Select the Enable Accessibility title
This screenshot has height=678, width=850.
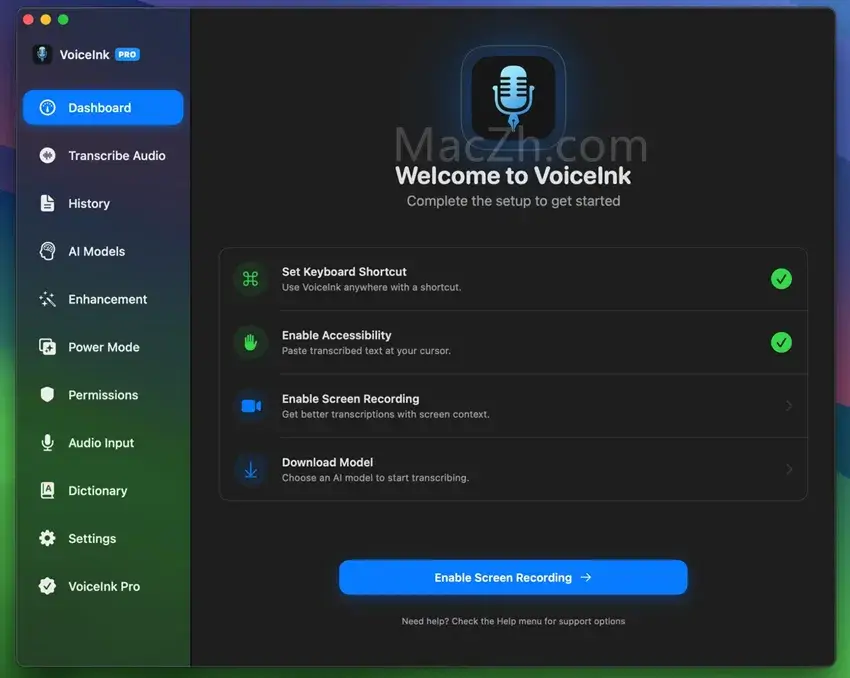tap(336, 335)
